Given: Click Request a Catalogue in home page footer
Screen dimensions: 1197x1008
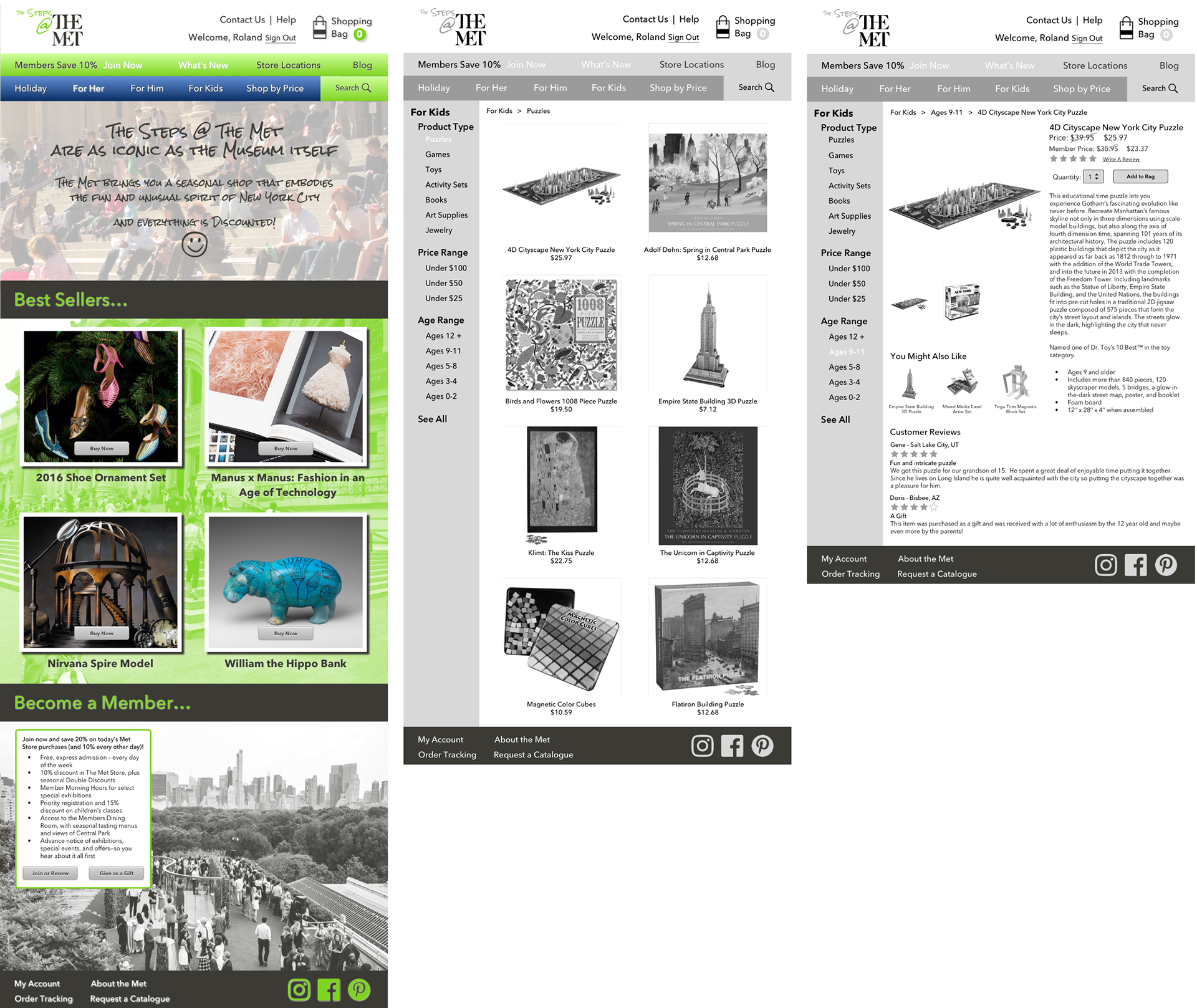Looking at the screenshot, I should [130, 999].
